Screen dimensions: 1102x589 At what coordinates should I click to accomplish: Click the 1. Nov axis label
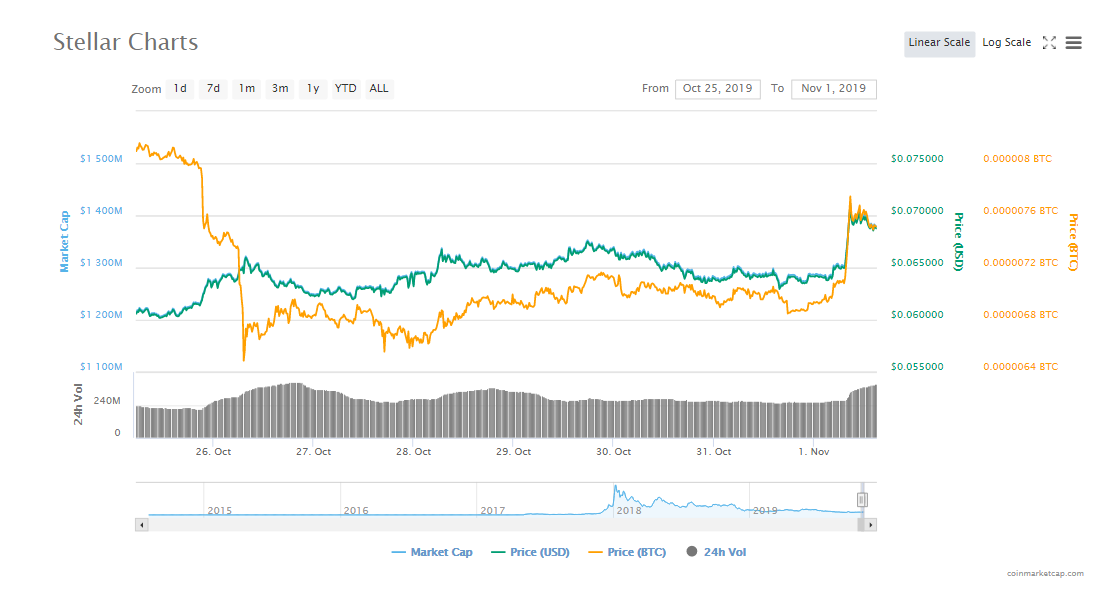point(813,452)
